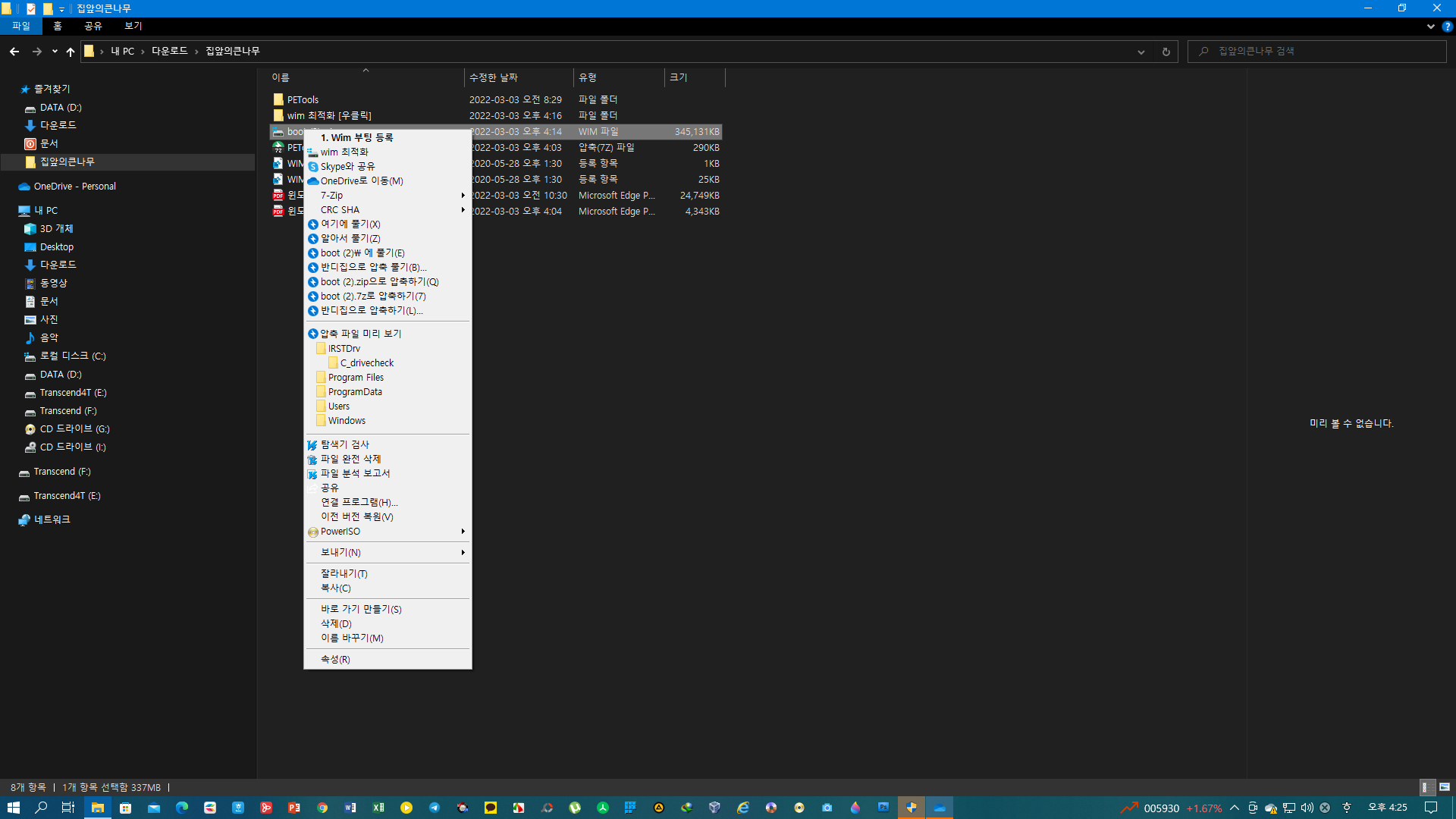1456x819 pixels.
Task: Sort by the '크기' column header
Action: click(695, 77)
